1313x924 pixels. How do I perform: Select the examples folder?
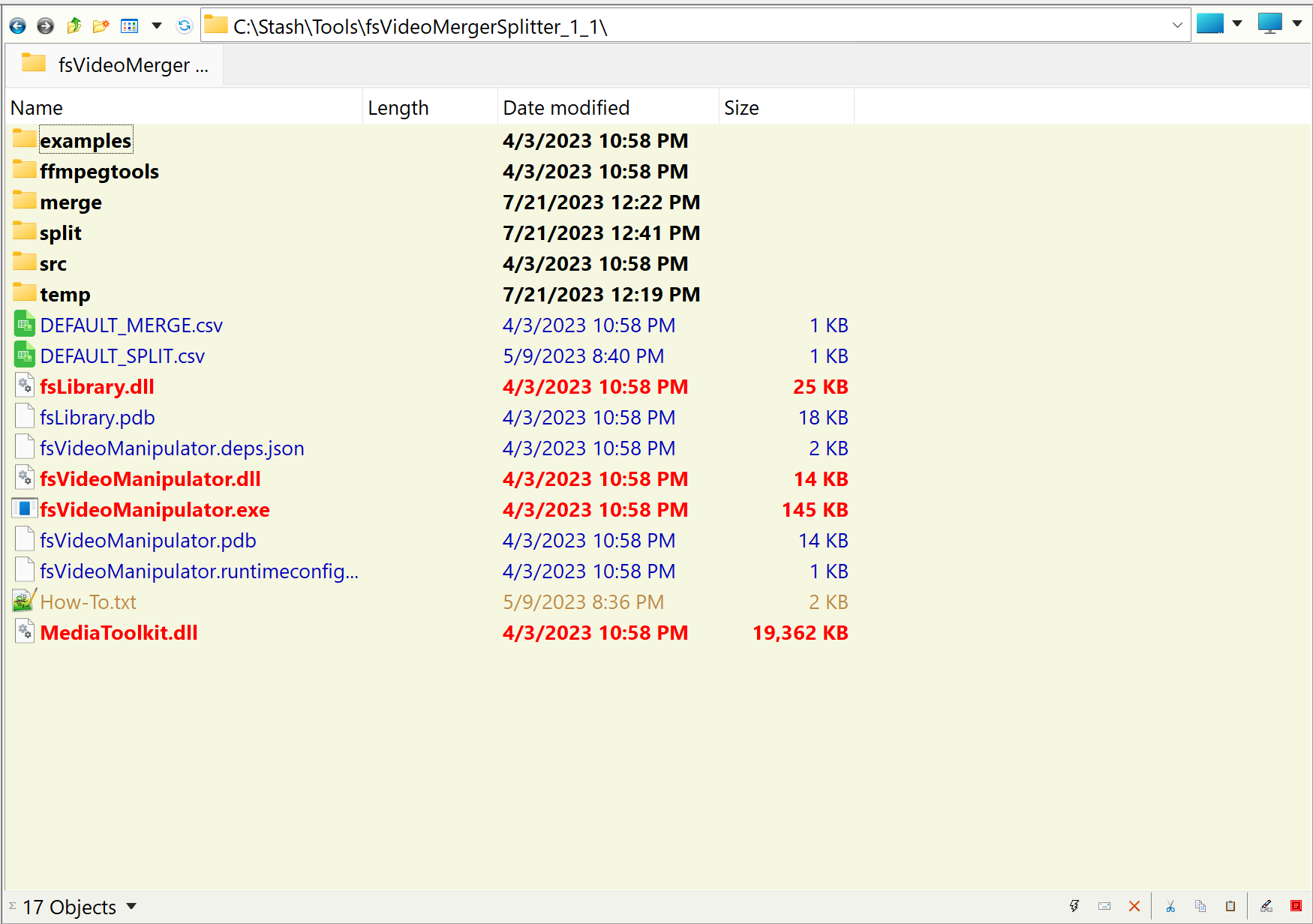coord(86,141)
